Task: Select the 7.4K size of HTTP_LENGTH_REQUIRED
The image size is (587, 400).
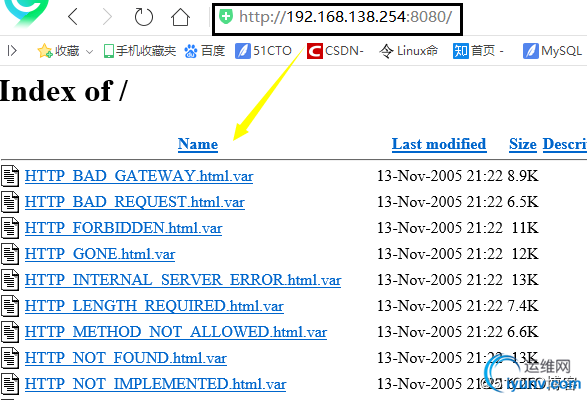Action: 523,306
